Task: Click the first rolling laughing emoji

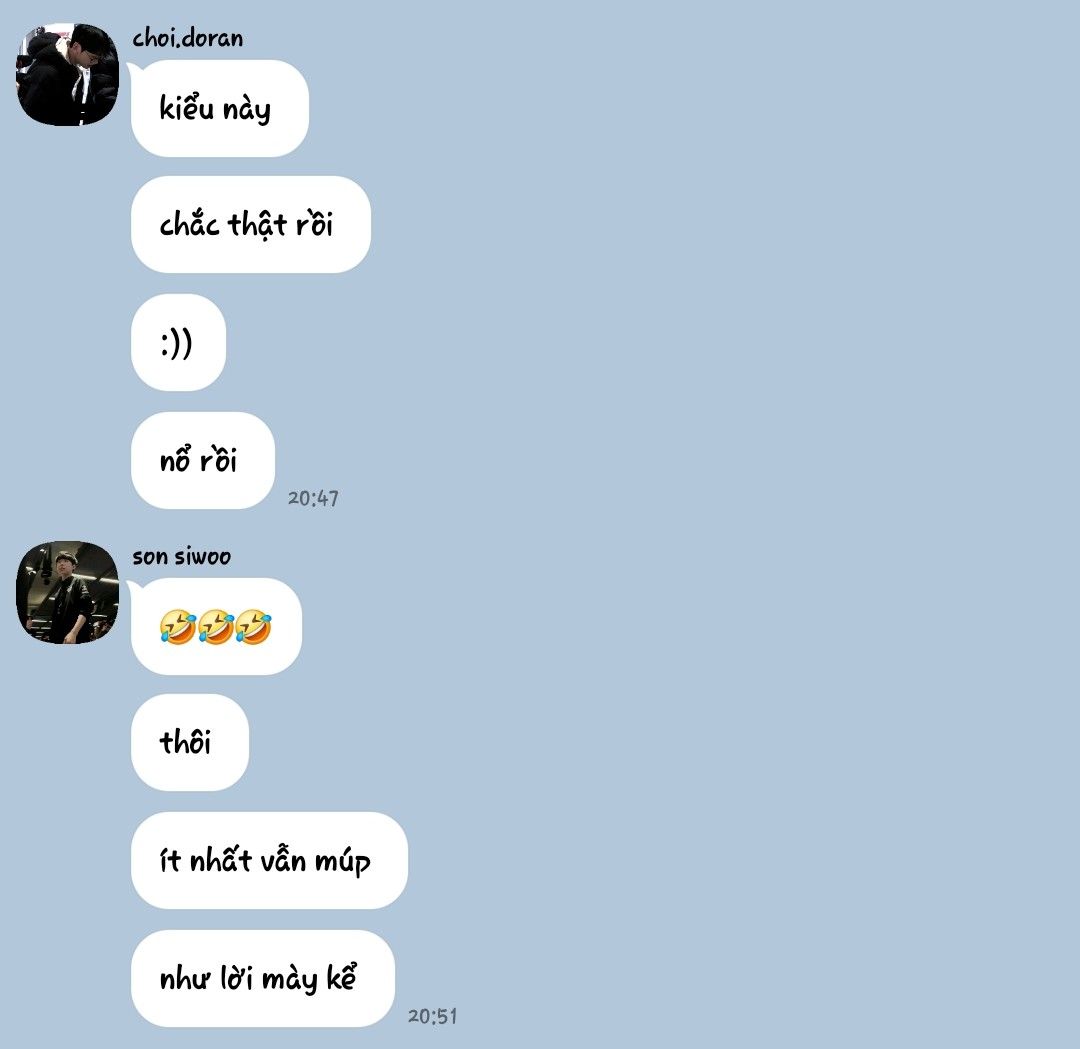Action: (178, 626)
